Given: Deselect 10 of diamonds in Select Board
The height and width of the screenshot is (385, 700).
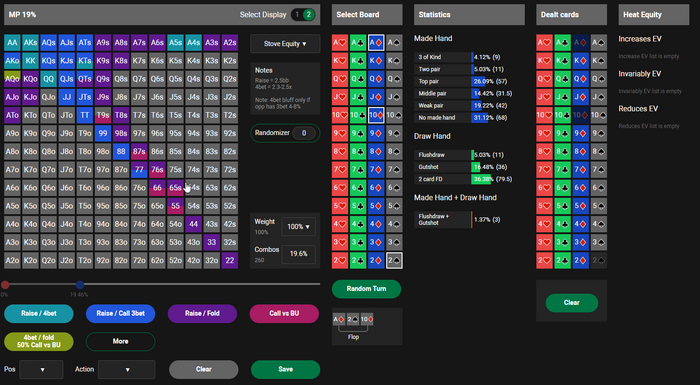Looking at the screenshot, I should [x=376, y=115].
